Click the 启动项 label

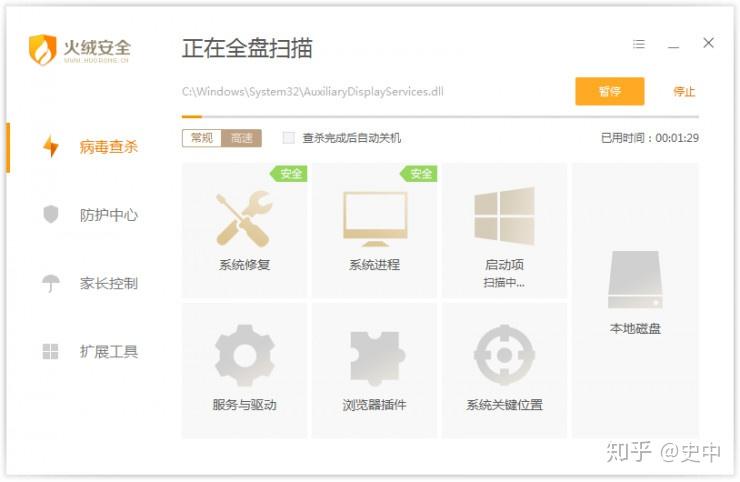tap(504, 265)
